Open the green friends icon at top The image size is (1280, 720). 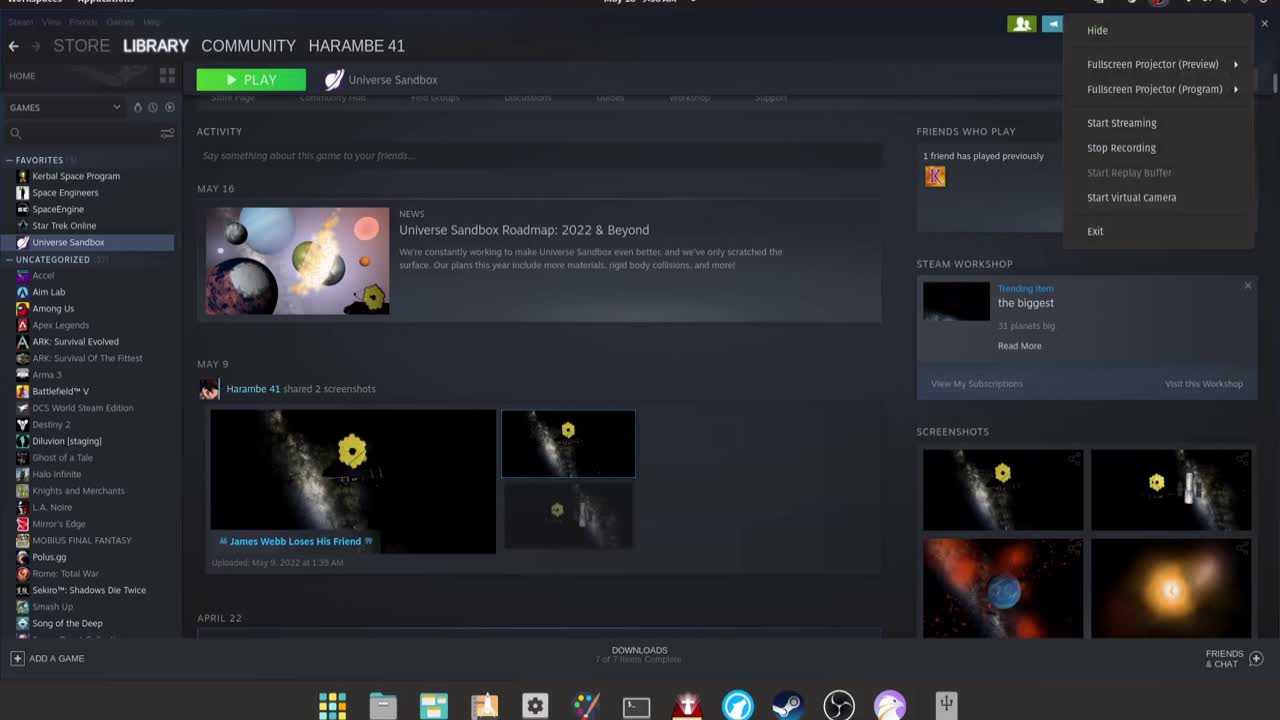(1021, 24)
